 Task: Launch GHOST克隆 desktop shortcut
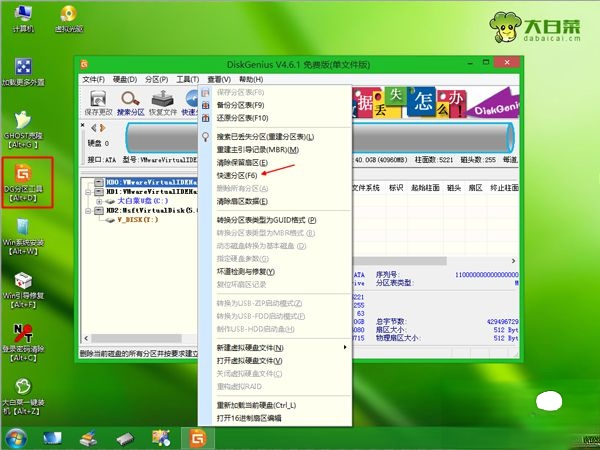[23, 130]
